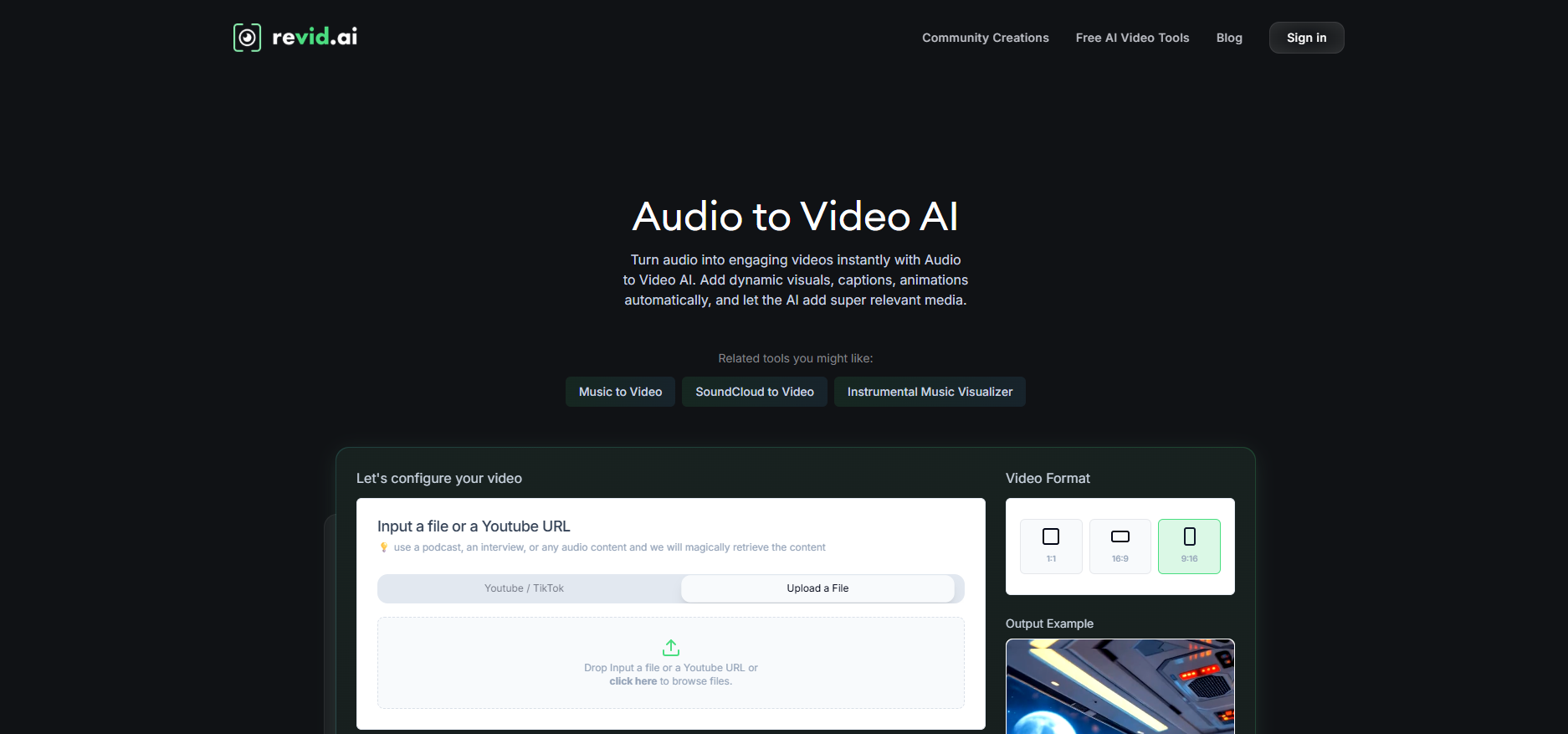The width and height of the screenshot is (1568, 734).
Task: Open Instrumental Music Visualizer tool
Action: click(930, 392)
